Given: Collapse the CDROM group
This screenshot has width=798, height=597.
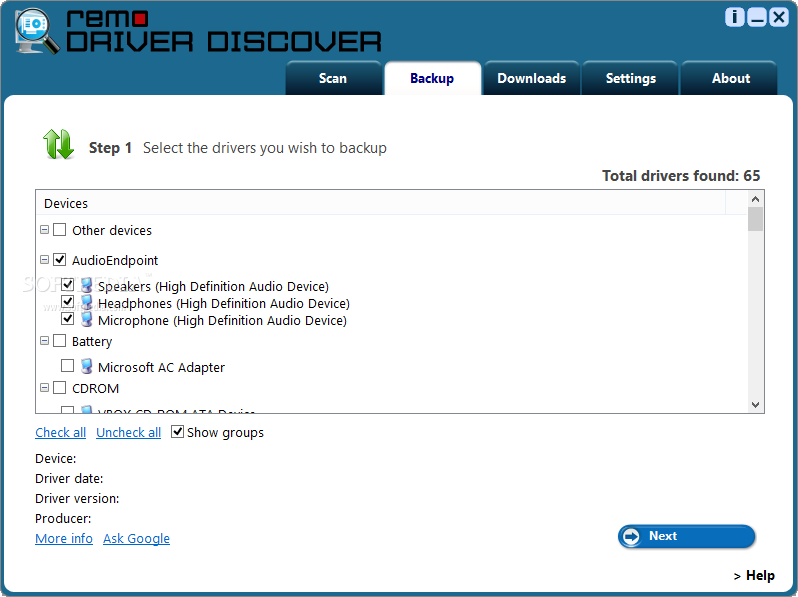Looking at the screenshot, I should (45, 387).
